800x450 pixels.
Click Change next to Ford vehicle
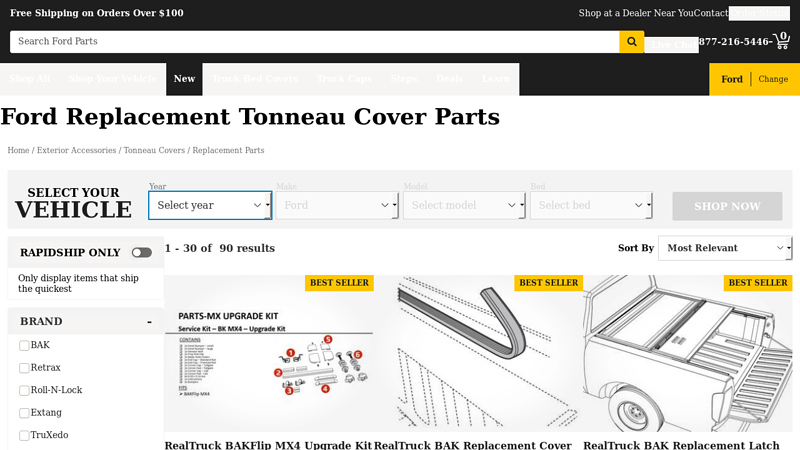click(773, 79)
